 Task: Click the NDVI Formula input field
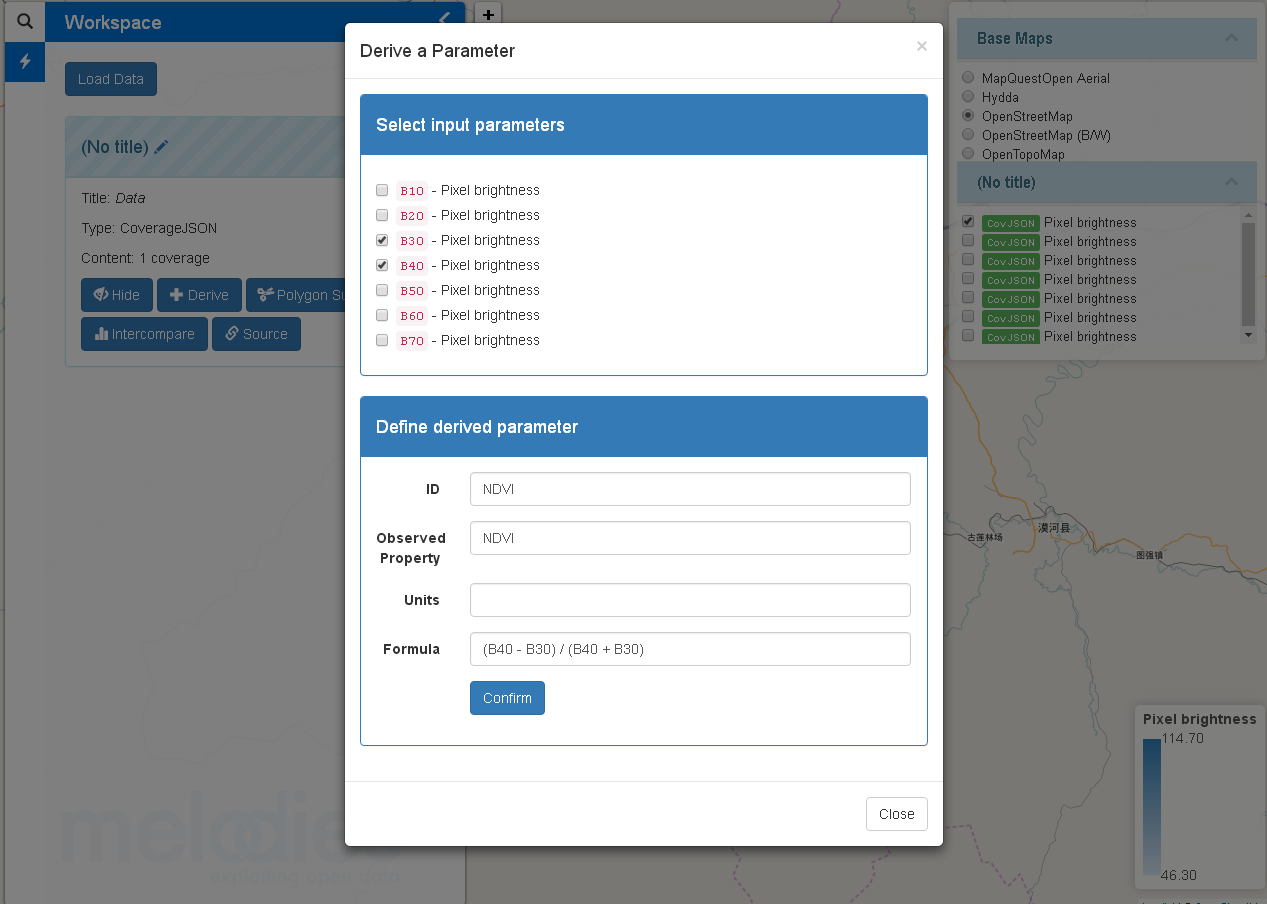click(x=690, y=648)
